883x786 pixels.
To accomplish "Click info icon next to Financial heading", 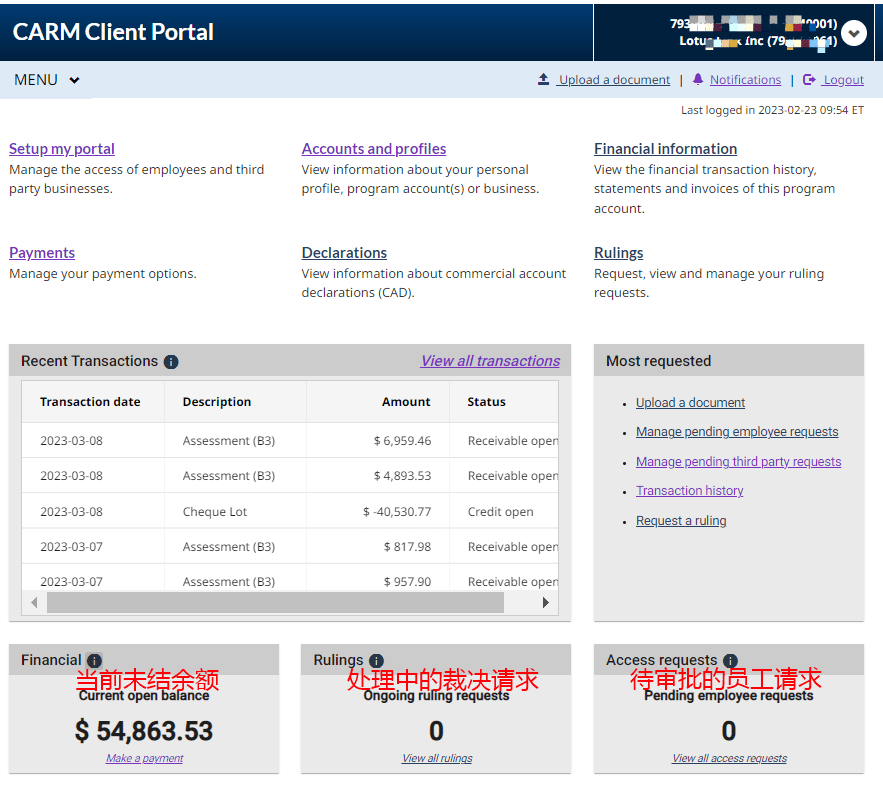I will pos(94,661).
